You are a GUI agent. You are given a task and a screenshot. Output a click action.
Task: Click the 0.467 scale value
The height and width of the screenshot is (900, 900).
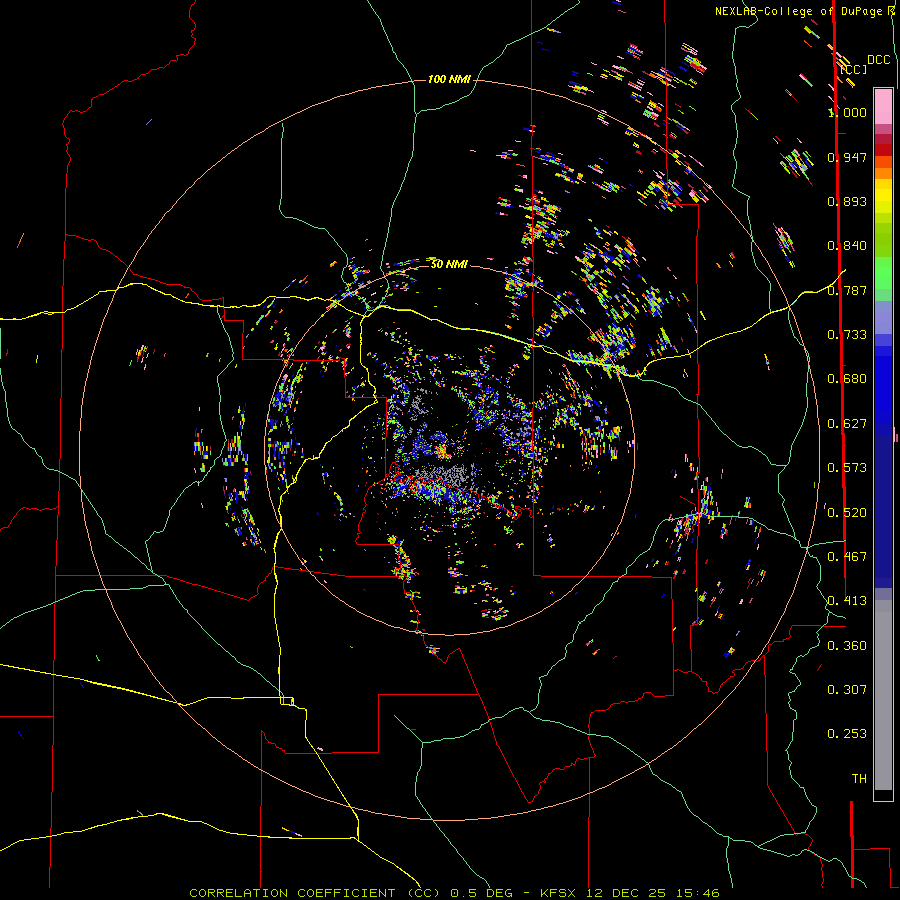point(847,557)
